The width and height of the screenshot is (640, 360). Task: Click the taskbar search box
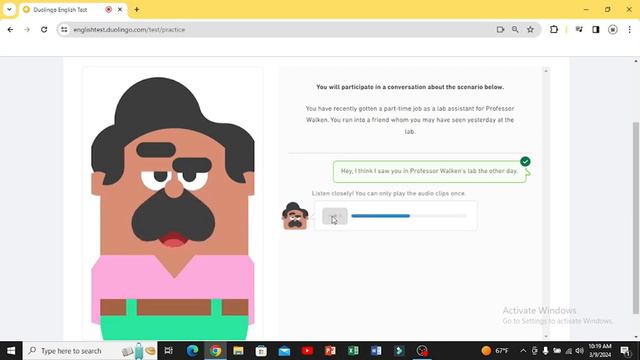90,351
